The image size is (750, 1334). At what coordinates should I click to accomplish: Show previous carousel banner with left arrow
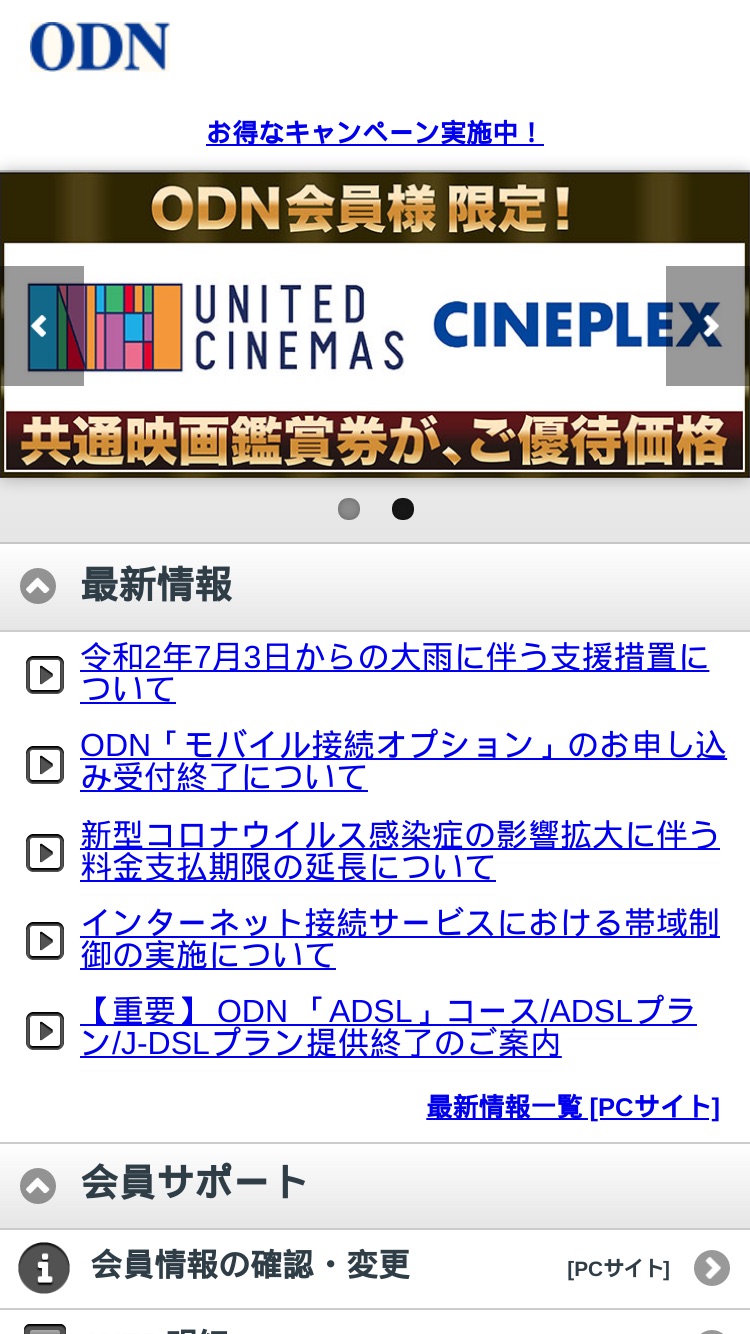[43, 326]
